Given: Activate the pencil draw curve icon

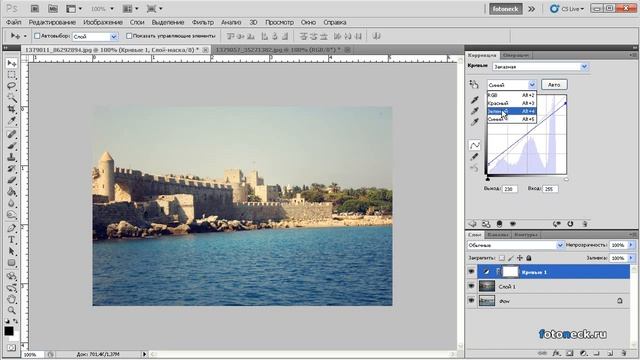Looking at the screenshot, I should 474,156.
